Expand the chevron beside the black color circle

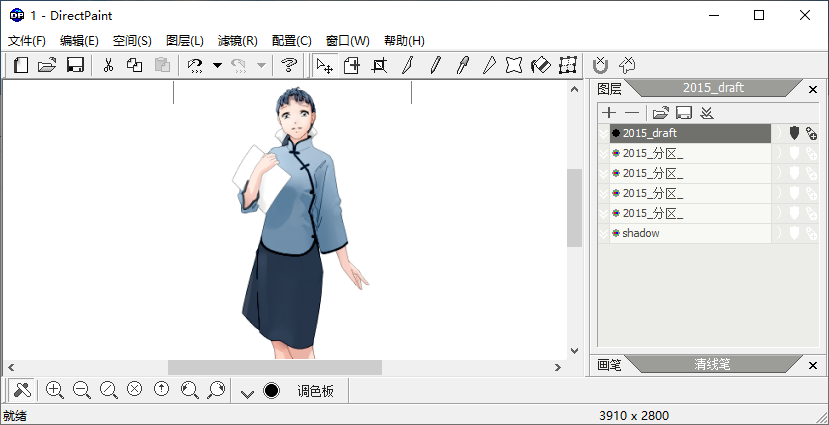(x=248, y=391)
